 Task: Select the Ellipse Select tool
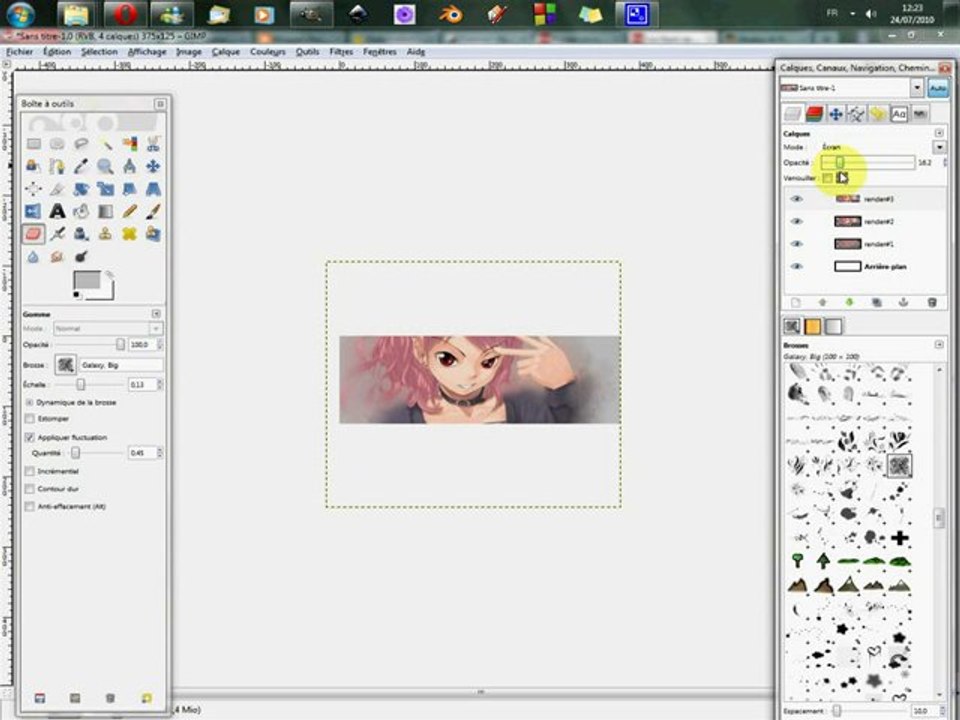point(57,144)
